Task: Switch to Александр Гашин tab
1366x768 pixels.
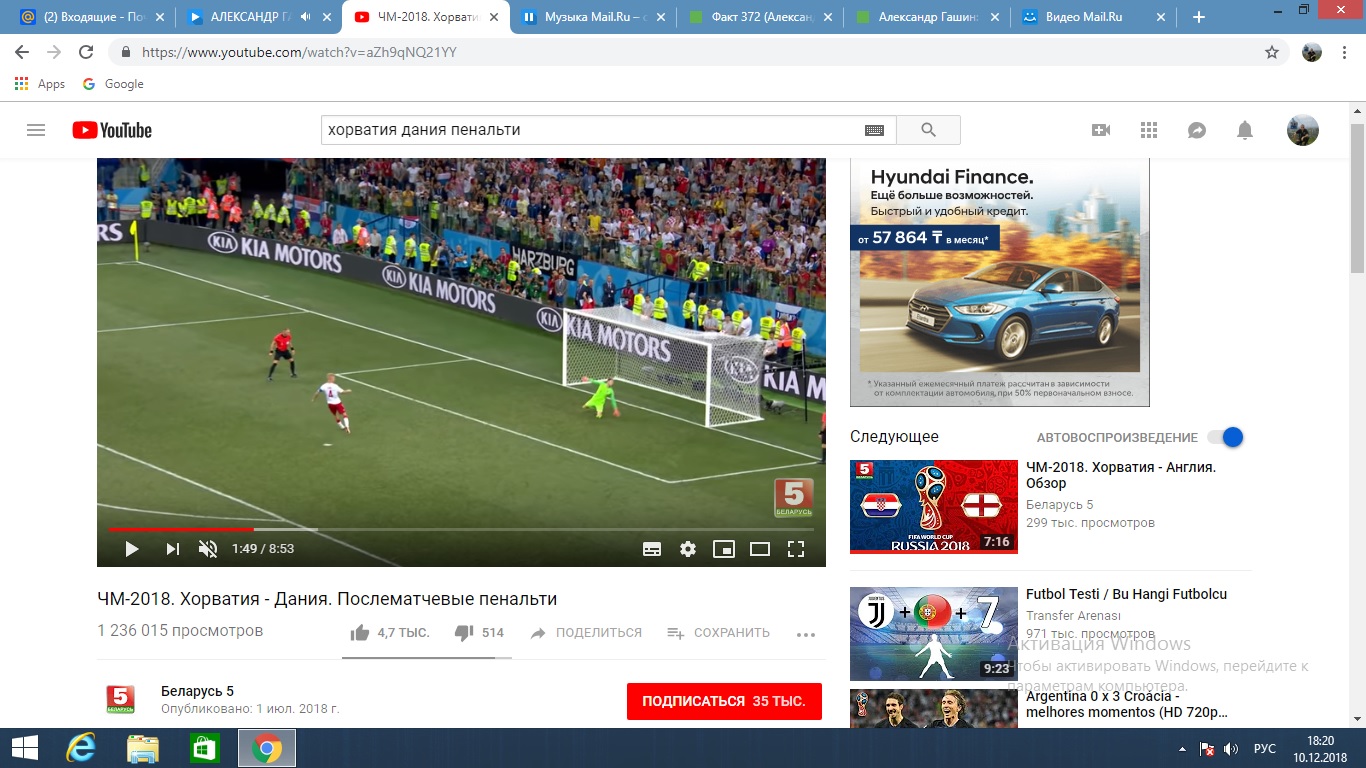Action: (x=926, y=17)
